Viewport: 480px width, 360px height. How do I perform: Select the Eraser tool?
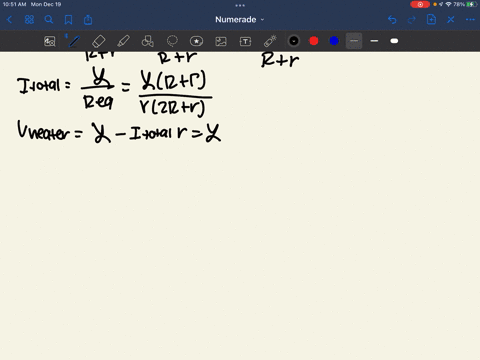pyautogui.click(x=99, y=41)
